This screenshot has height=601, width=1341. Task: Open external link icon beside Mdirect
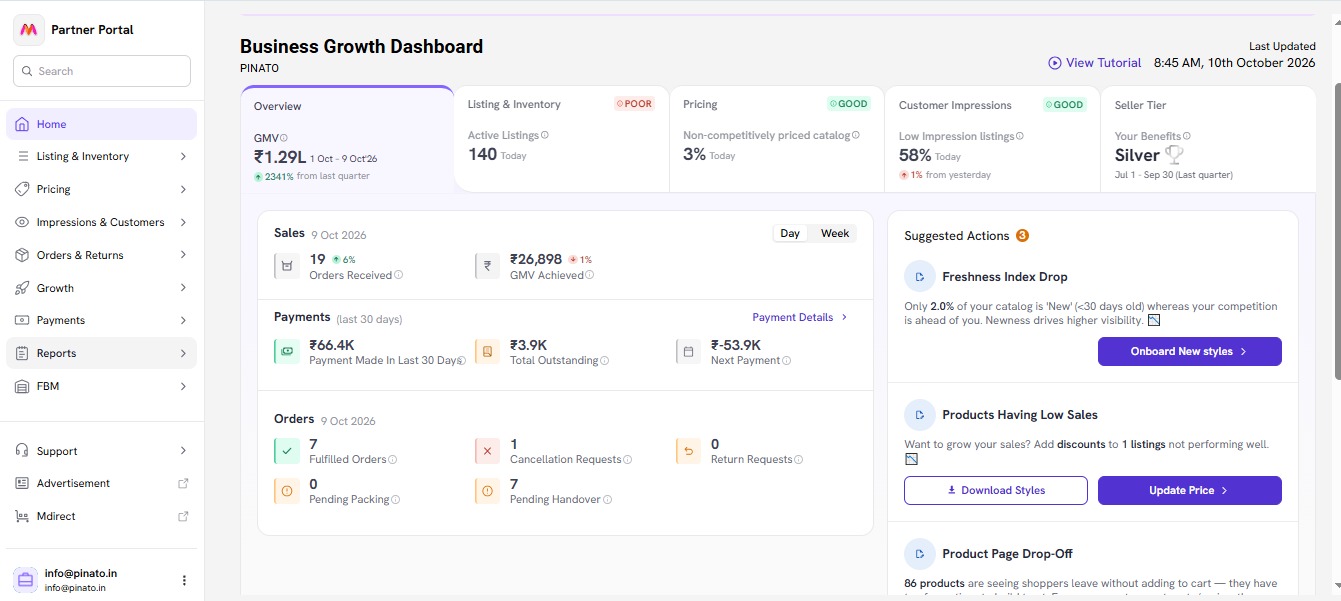[183, 516]
